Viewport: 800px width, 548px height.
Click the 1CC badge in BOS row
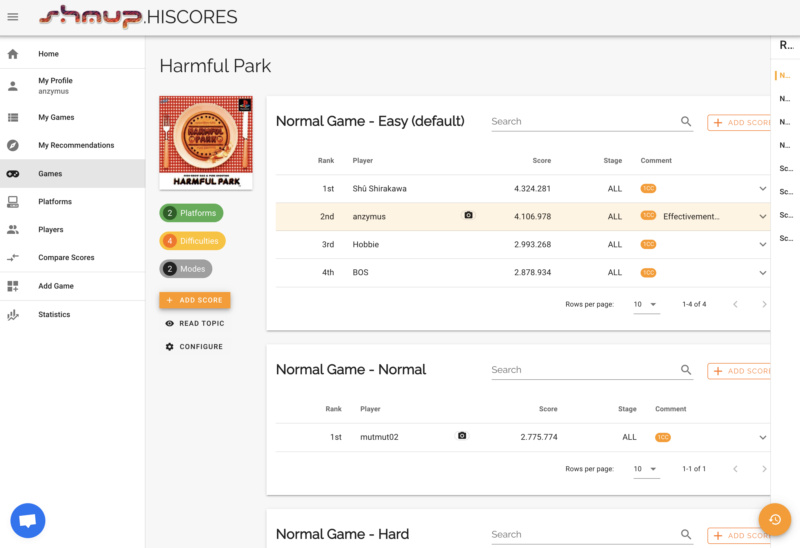click(x=648, y=272)
